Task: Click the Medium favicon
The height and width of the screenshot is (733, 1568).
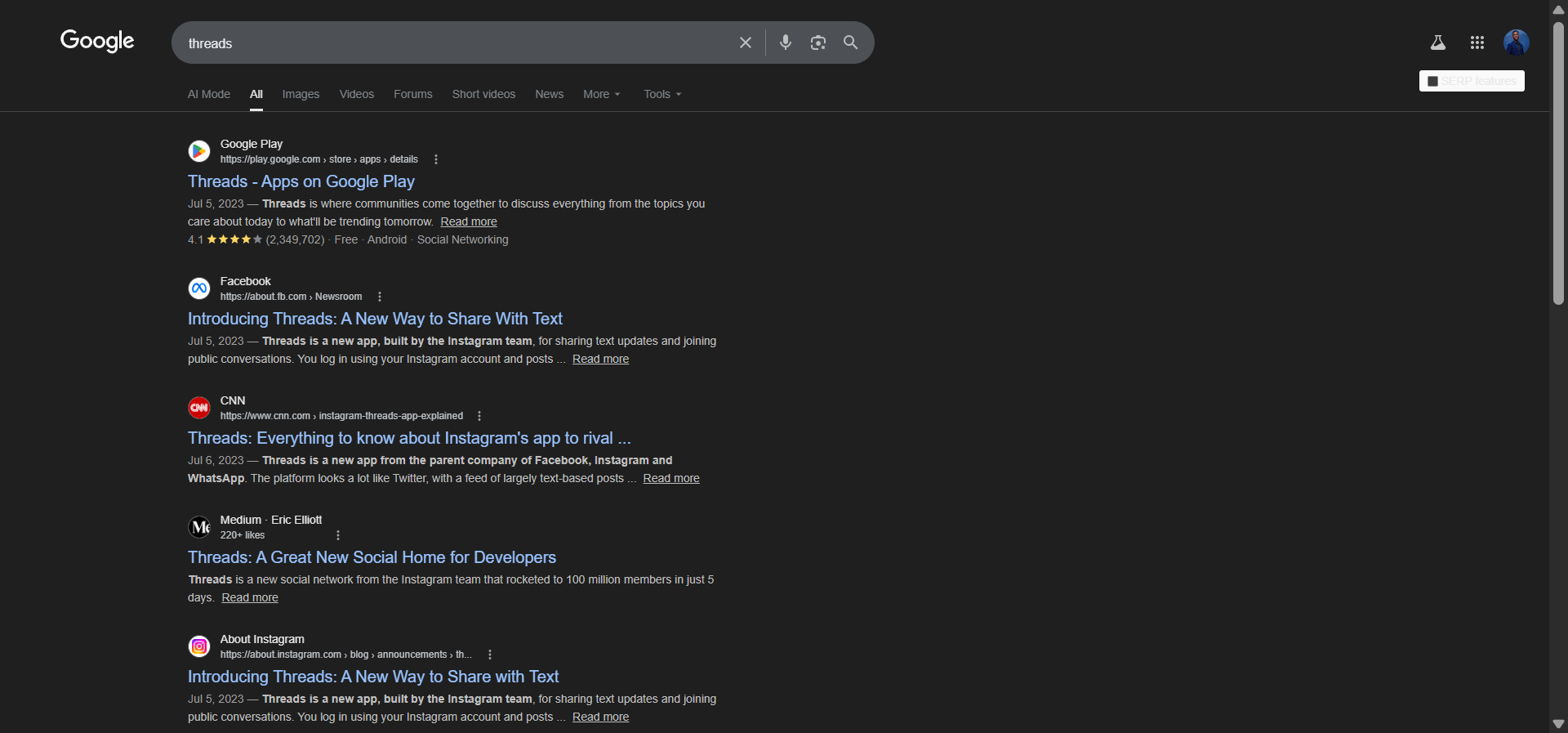Action: (x=199, y=527)
